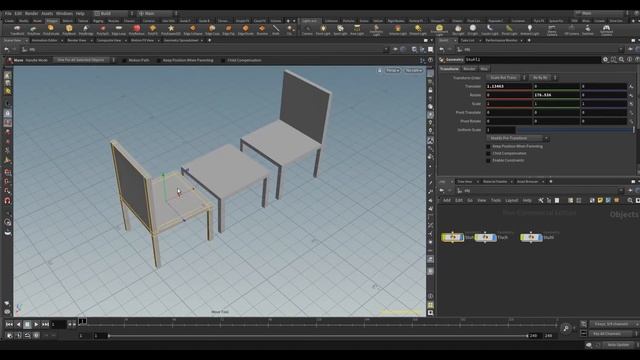
Task: Open the Render menu
Action: (x=31, y=13)
